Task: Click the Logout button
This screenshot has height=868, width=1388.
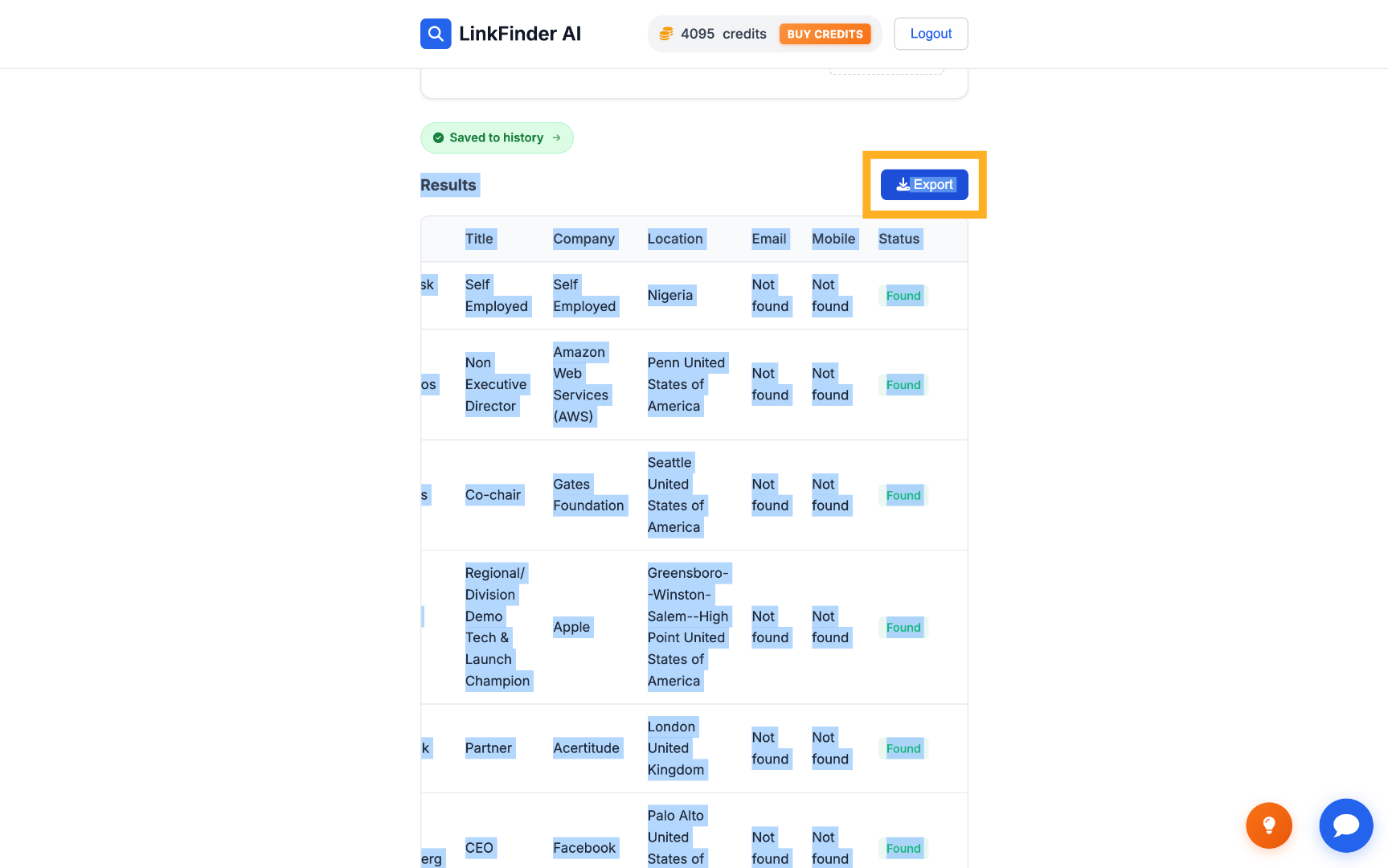Action: coord(931,34)
